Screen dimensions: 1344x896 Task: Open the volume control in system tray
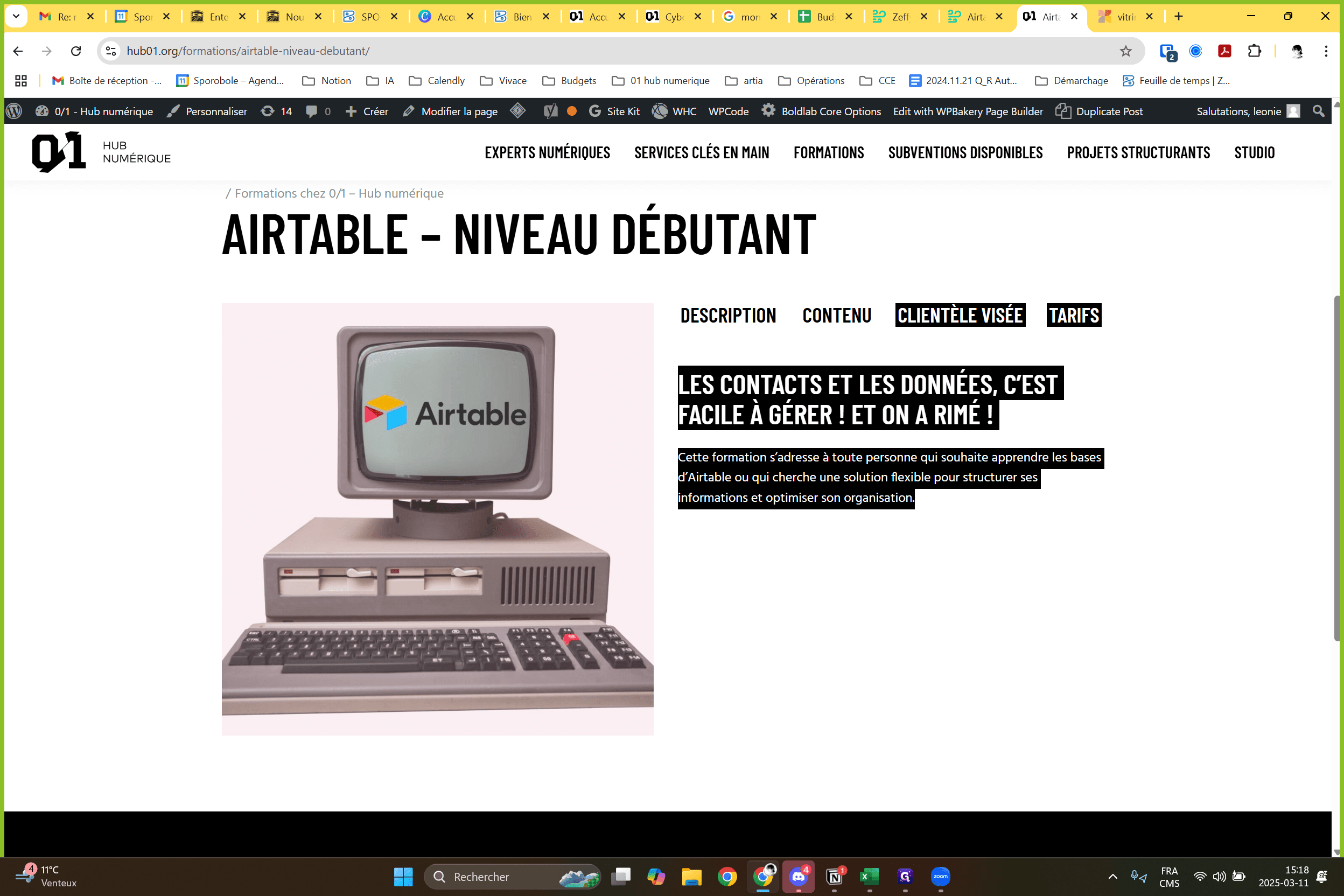[x=1219, y=877]
